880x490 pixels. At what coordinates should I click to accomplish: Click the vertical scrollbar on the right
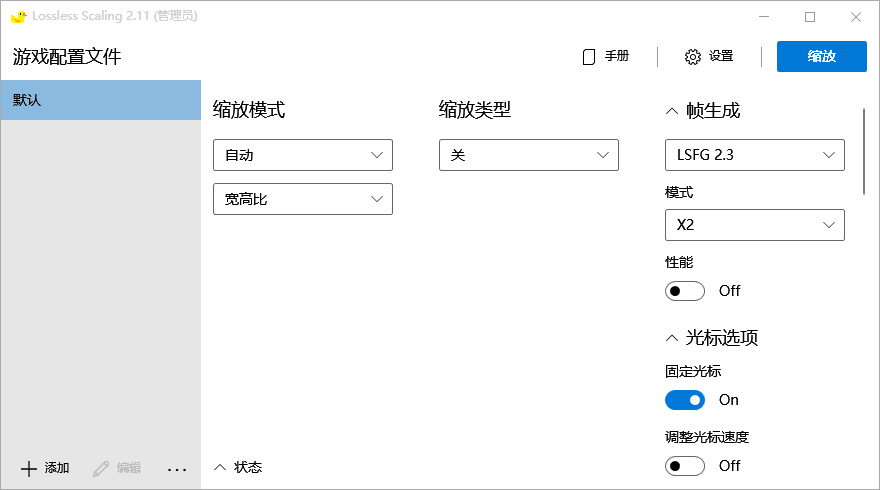[864, 152]
